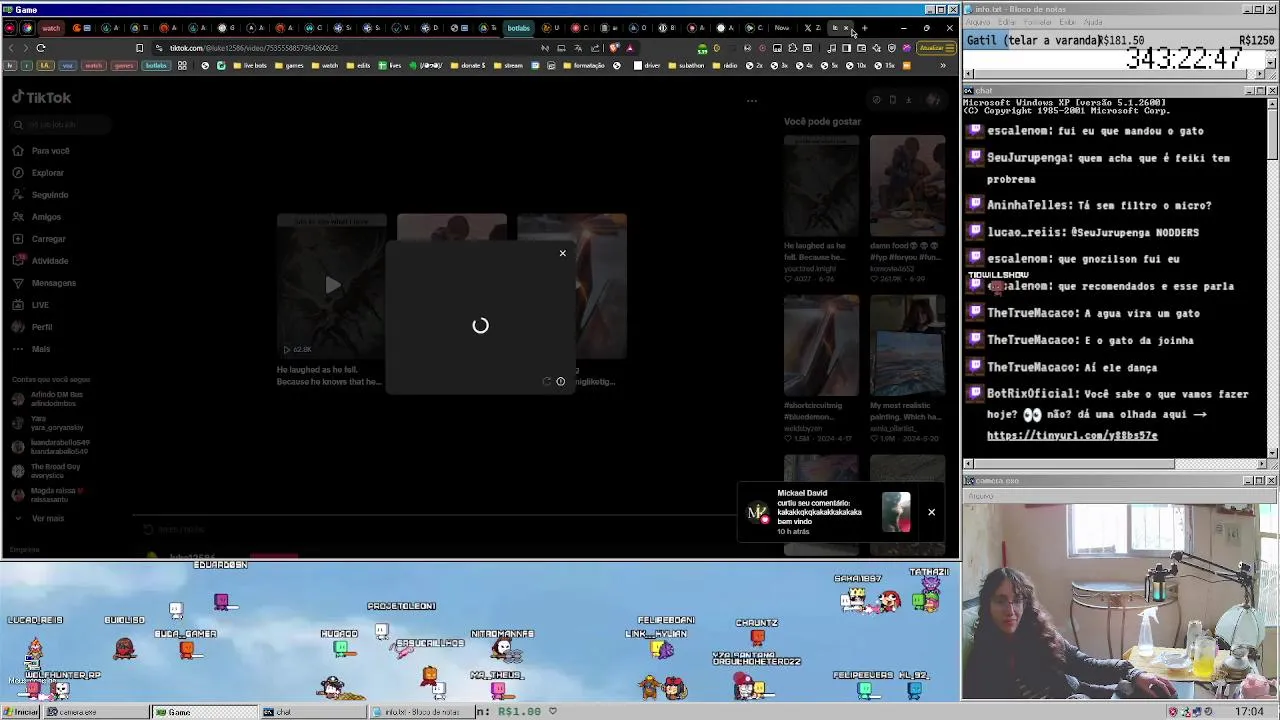Open Mensagens in TikTok sidebar
This screenshot has width=1280, height=720.
pos(53,283)
